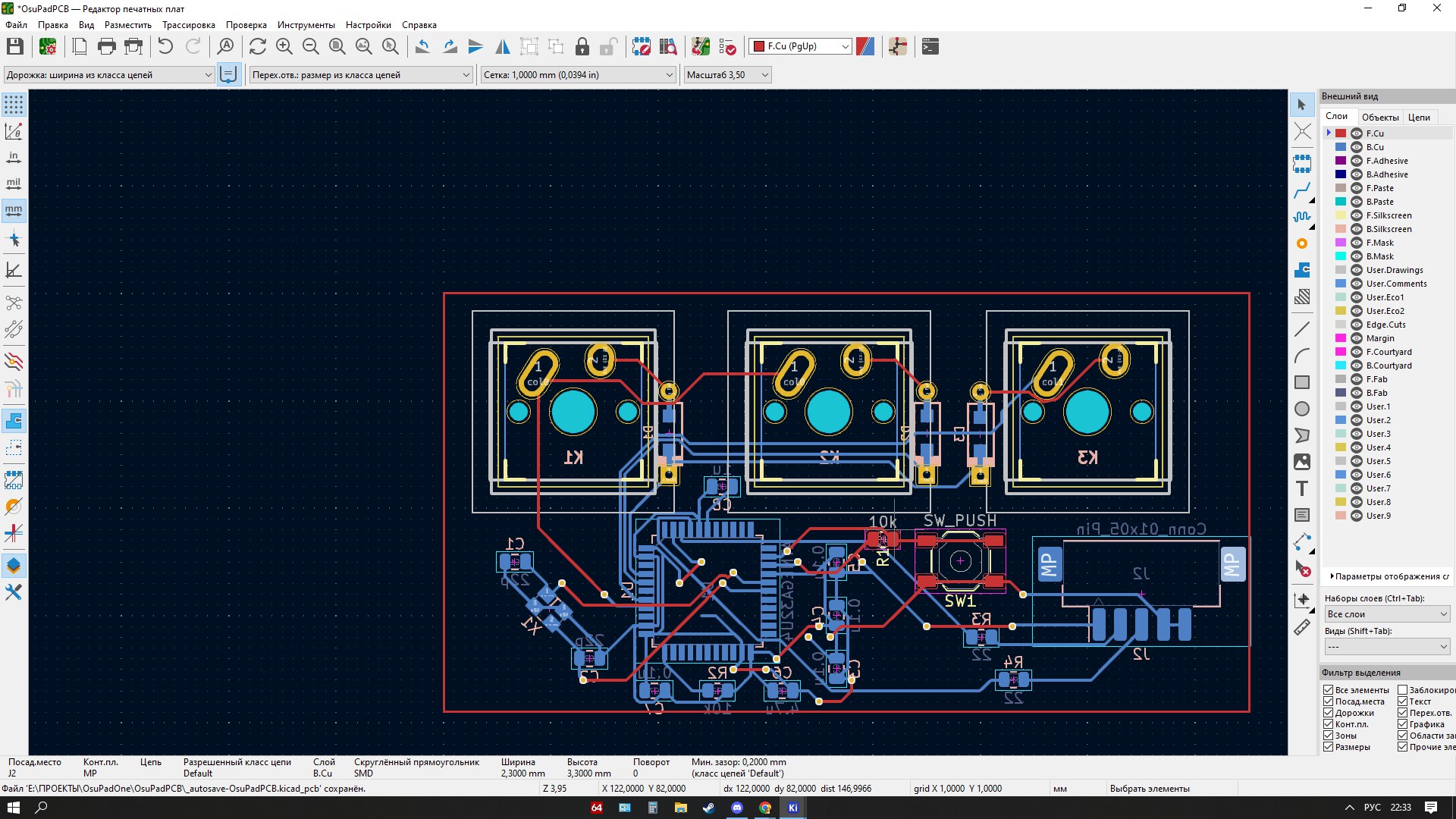Save the board with the floppy icon
This screenshot has height=819, width=1456.
coord(14,46)
